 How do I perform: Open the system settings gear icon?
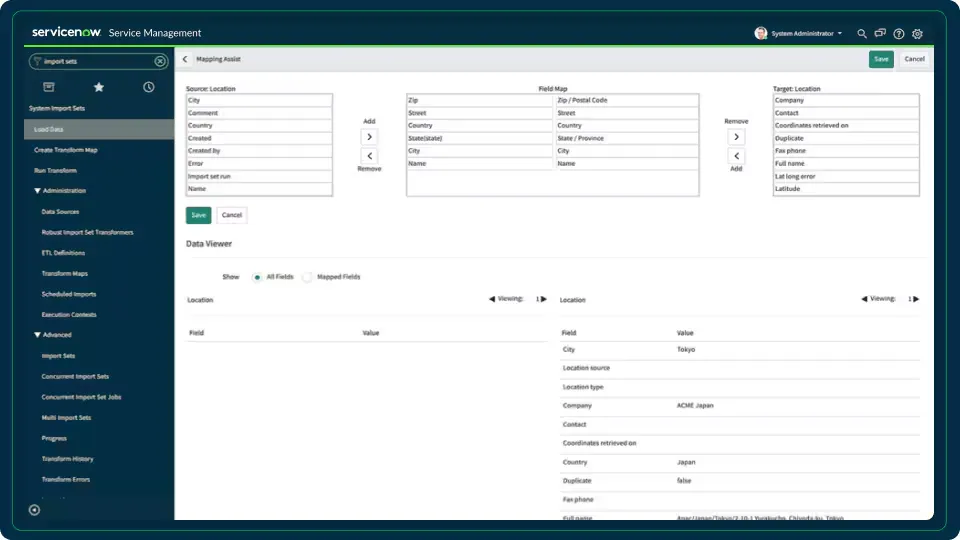tap(917, 34)
